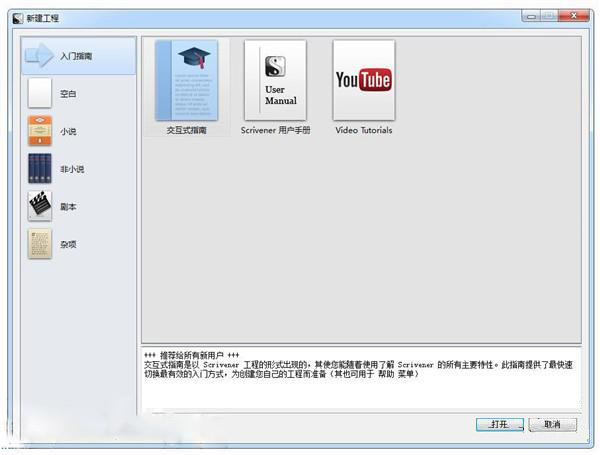Click the Scrivener 用户手册 caption
600x455 pixels.
276,130
